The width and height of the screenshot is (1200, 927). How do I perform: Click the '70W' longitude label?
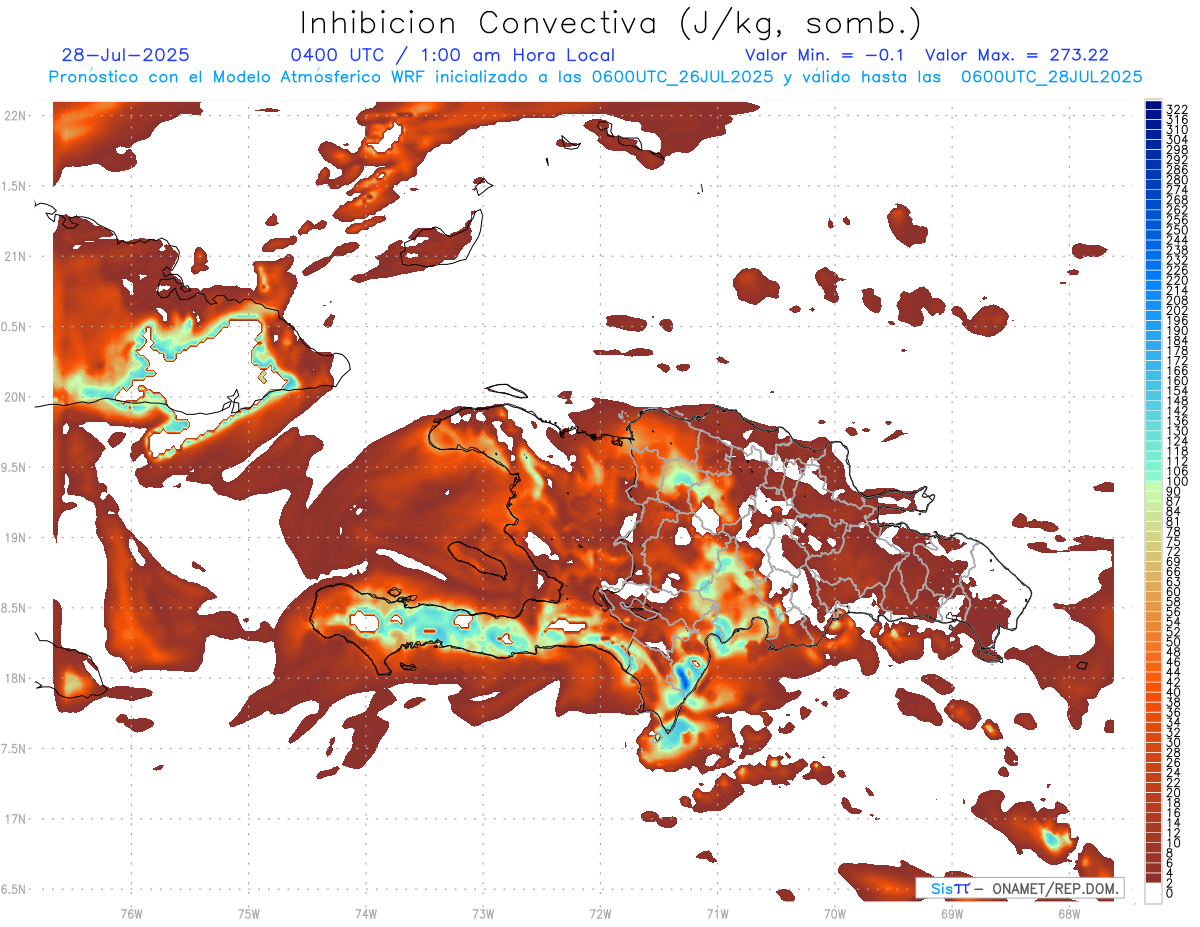coord(835,912)
